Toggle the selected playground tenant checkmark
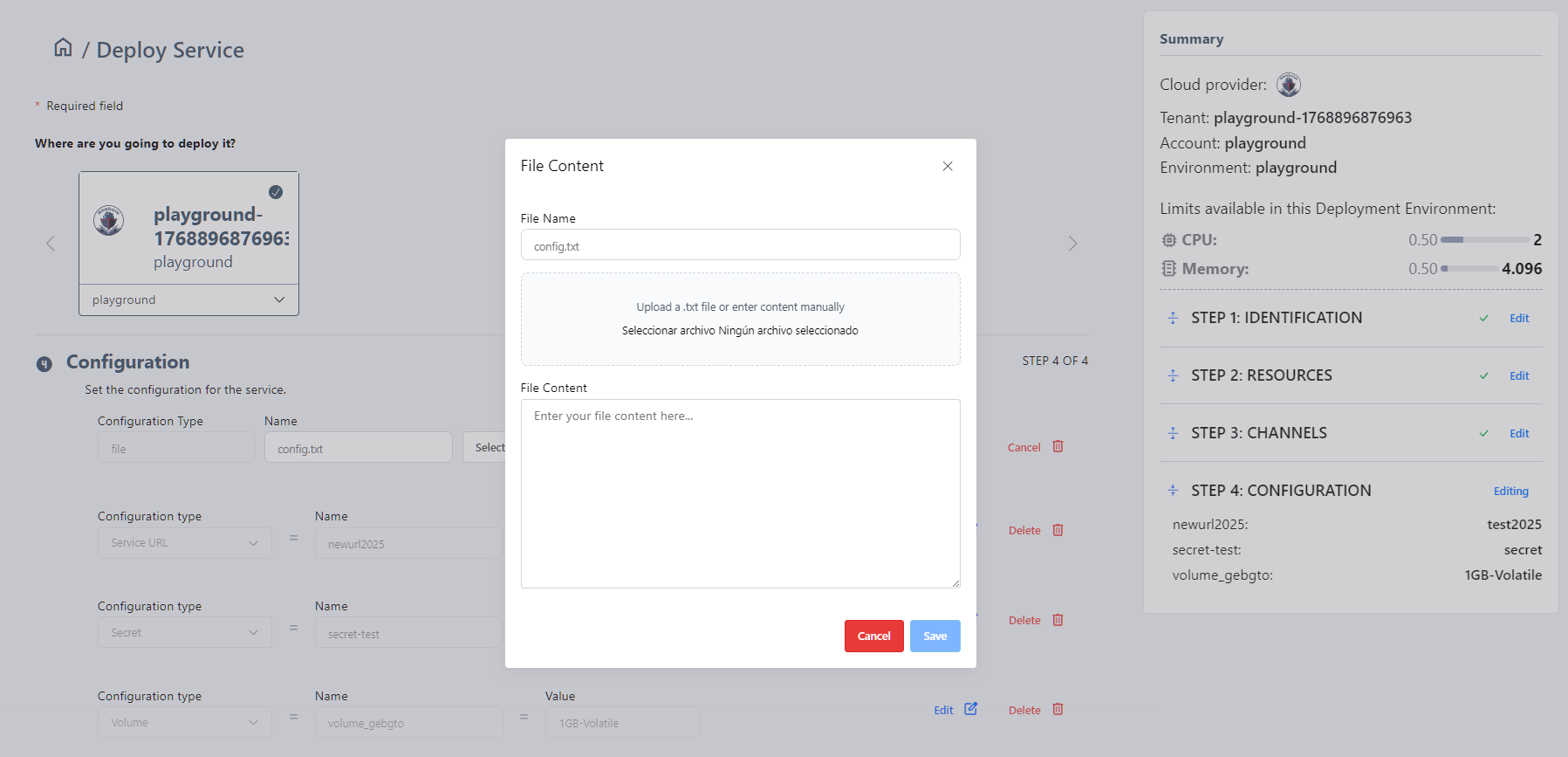1568x757 pixels. coord(276,192)
